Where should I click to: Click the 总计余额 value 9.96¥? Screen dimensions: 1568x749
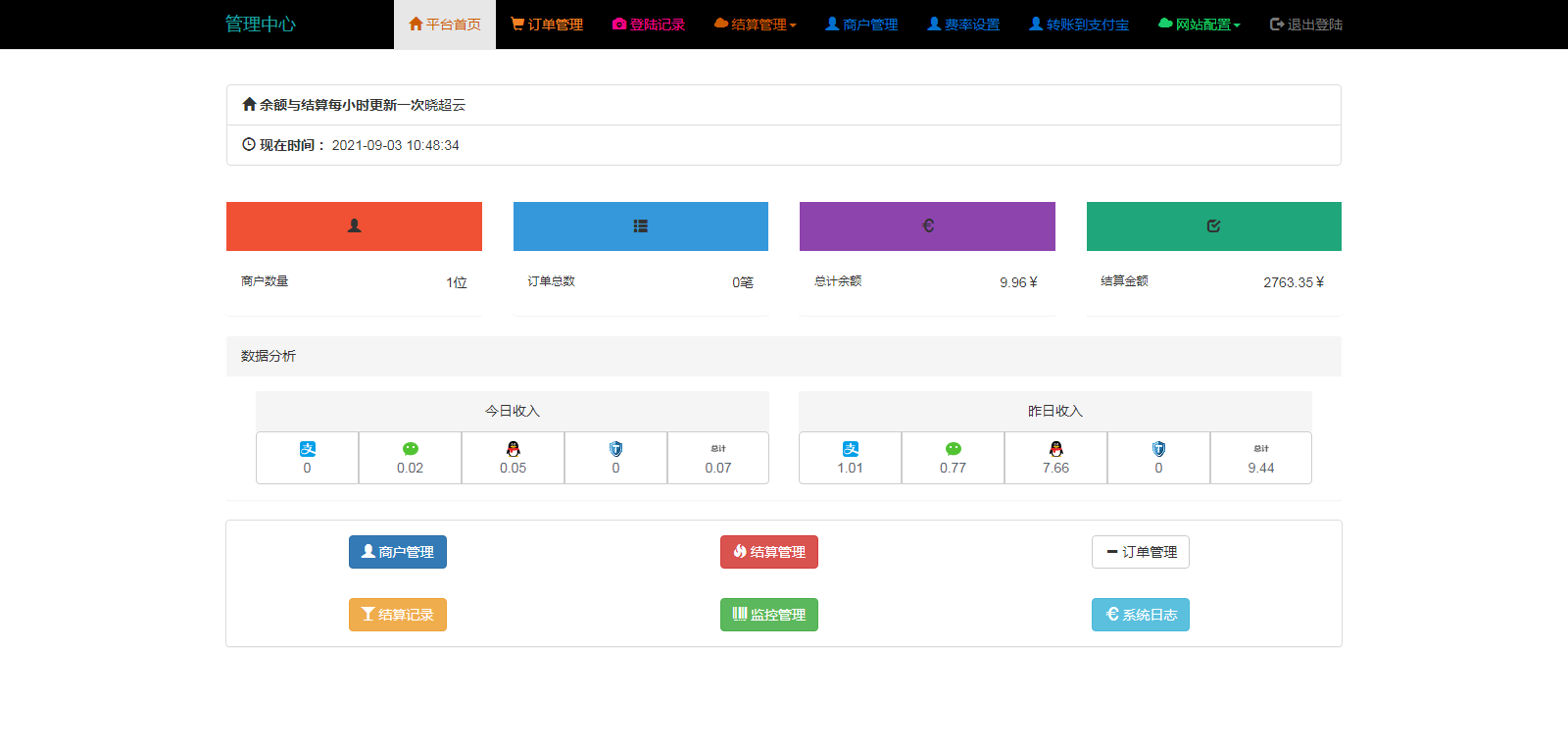pos(1018,282)
